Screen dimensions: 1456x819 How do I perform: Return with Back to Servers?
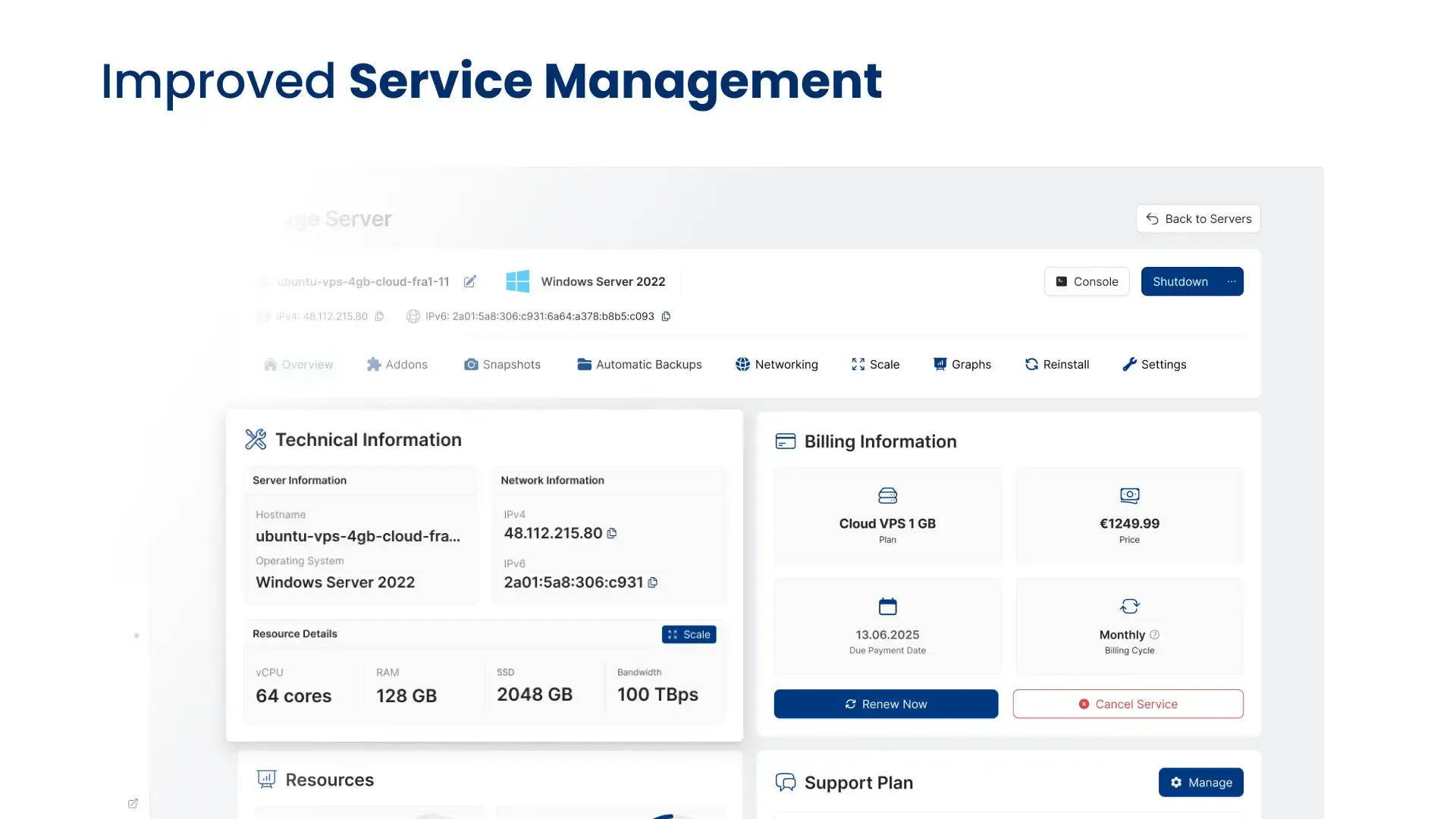[1198, 218]
